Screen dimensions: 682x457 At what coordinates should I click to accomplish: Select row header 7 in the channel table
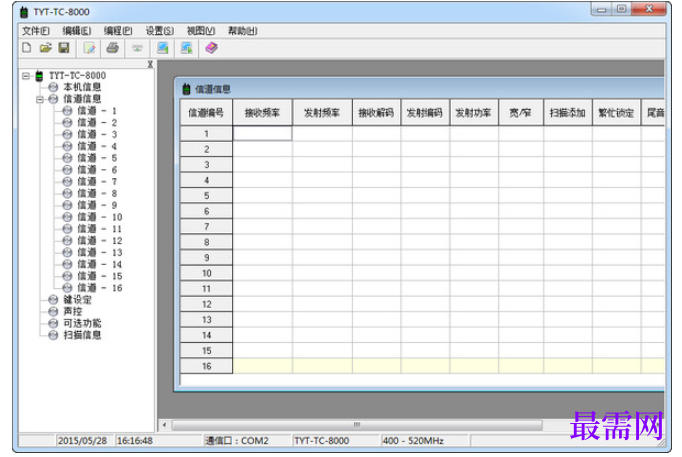point(206,227)
